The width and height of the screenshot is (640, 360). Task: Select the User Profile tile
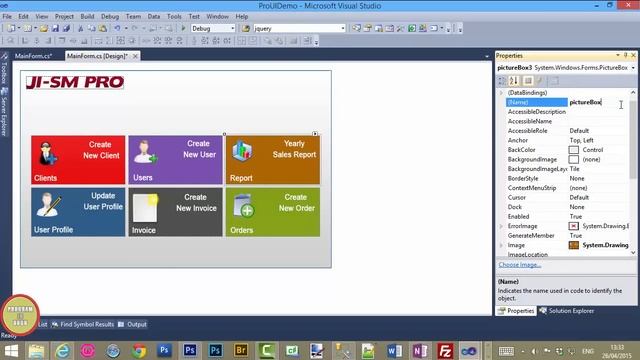pyautogui.click(x=78, y=212)
